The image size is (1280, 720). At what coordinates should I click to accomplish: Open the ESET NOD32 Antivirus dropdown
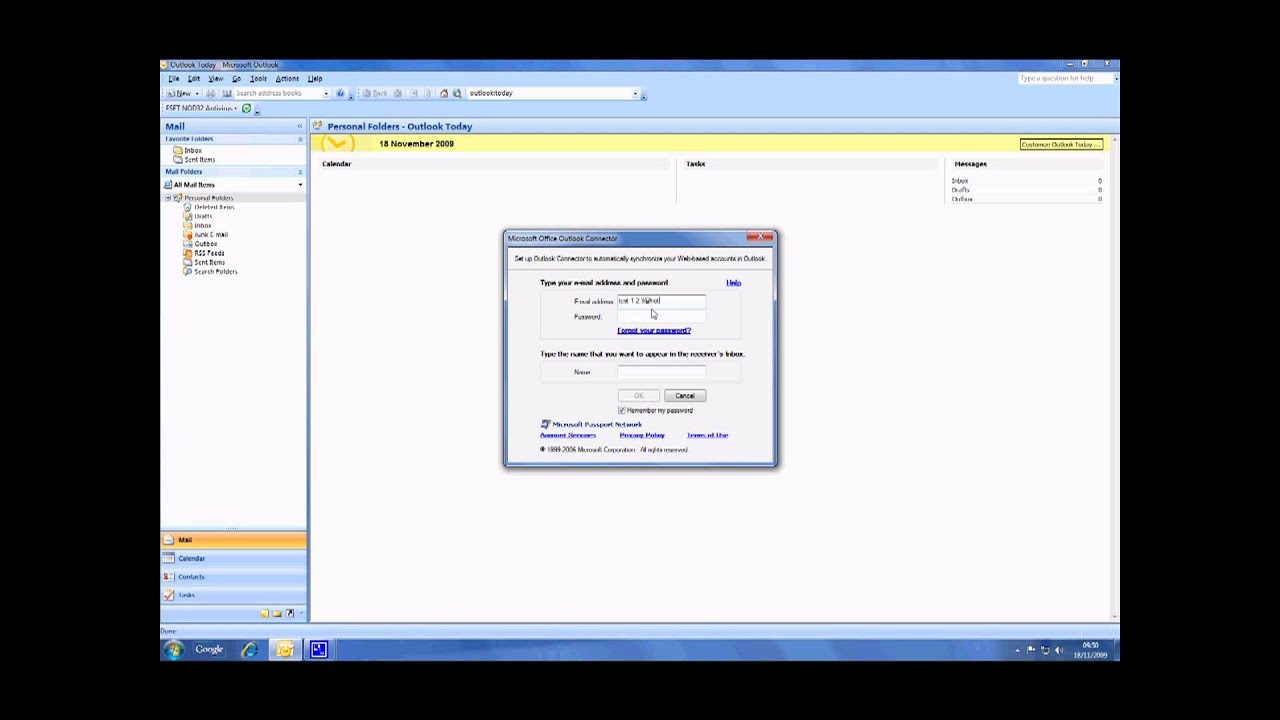pyautogui.click(x=236, y=108)
